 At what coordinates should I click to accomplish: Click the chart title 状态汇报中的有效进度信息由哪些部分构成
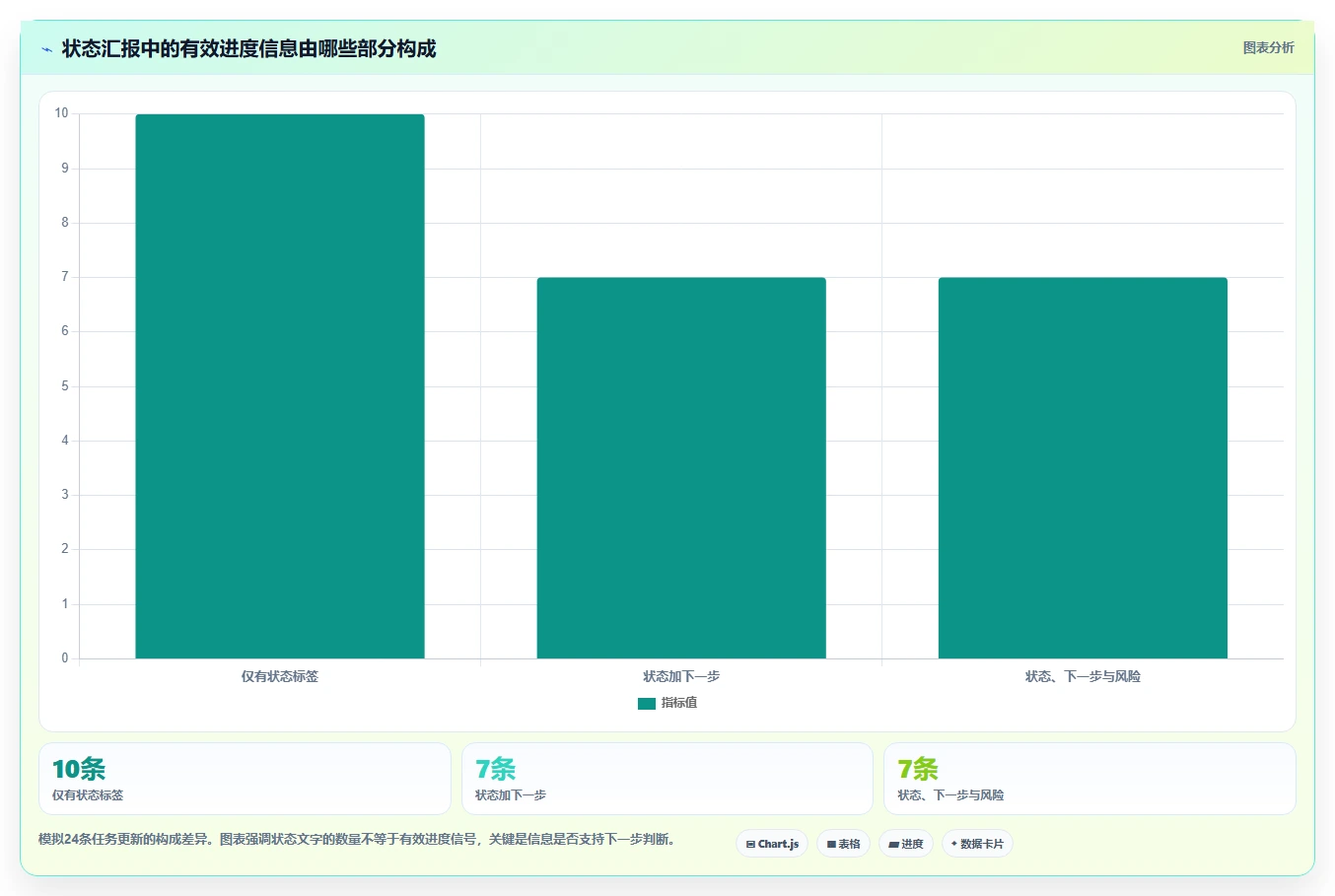coord(248,48)
